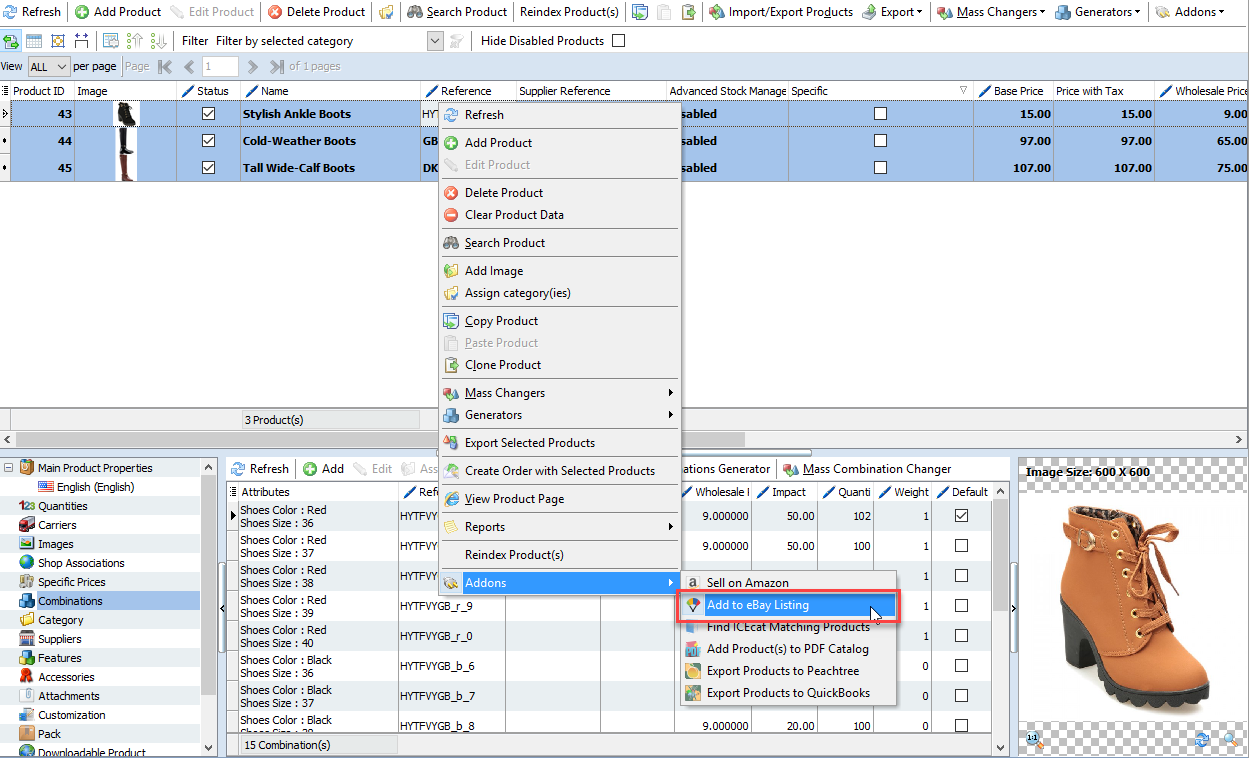Select Add to eBay Listing submenu item

(x=790, y=605)
